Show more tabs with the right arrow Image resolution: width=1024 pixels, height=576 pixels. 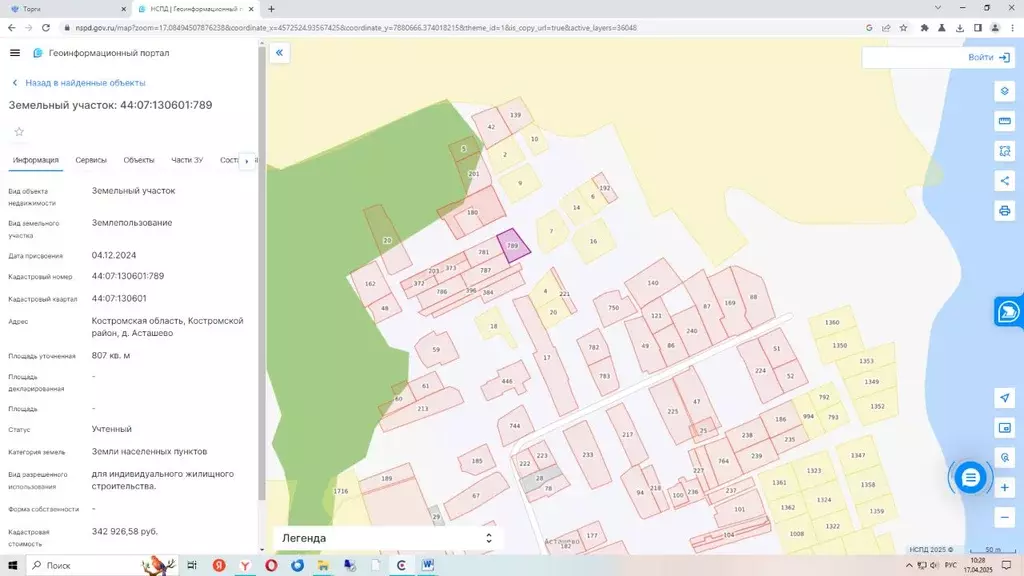coord(247,161)
